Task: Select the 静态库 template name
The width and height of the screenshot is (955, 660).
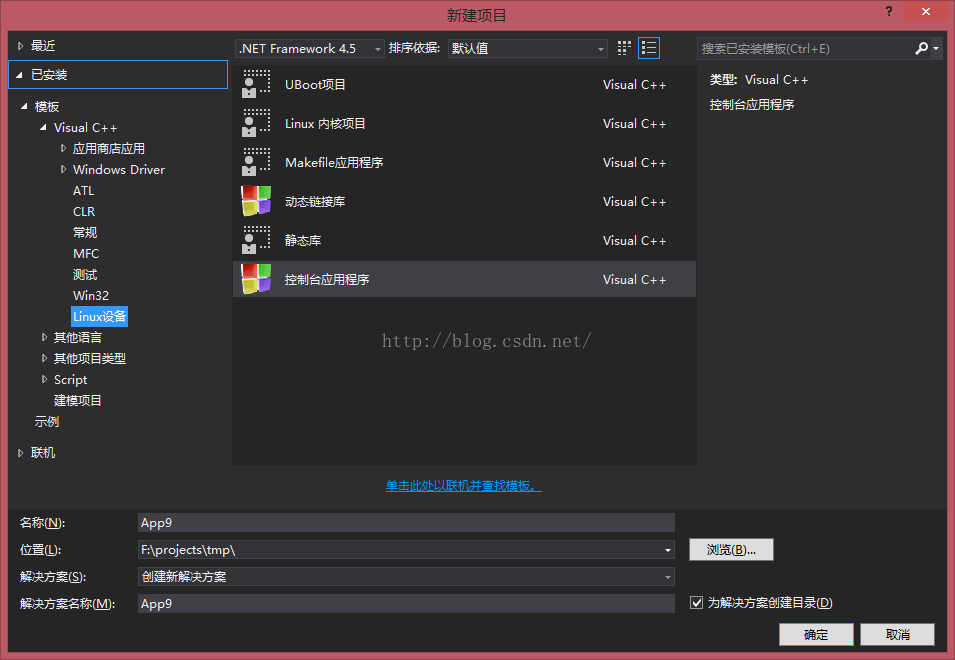Action: (303, 240)
